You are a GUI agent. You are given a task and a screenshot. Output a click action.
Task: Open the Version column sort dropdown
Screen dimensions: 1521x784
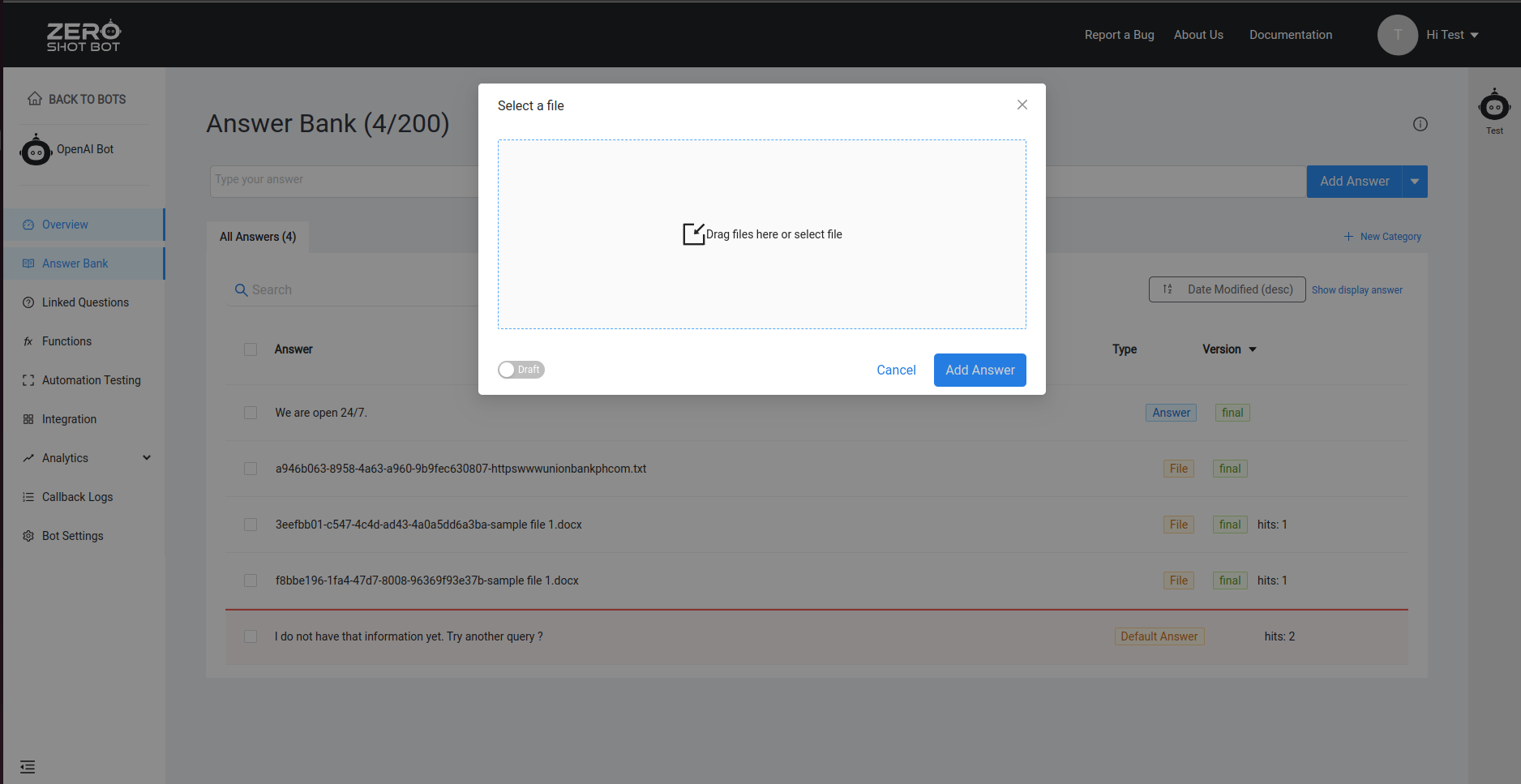(x=1252, y=349)
